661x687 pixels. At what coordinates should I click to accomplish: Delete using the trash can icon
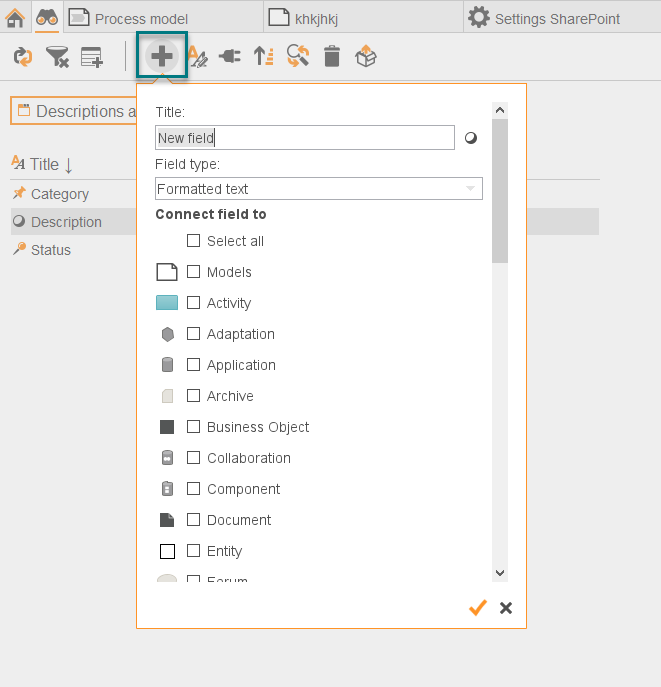(x=332, y=57)
